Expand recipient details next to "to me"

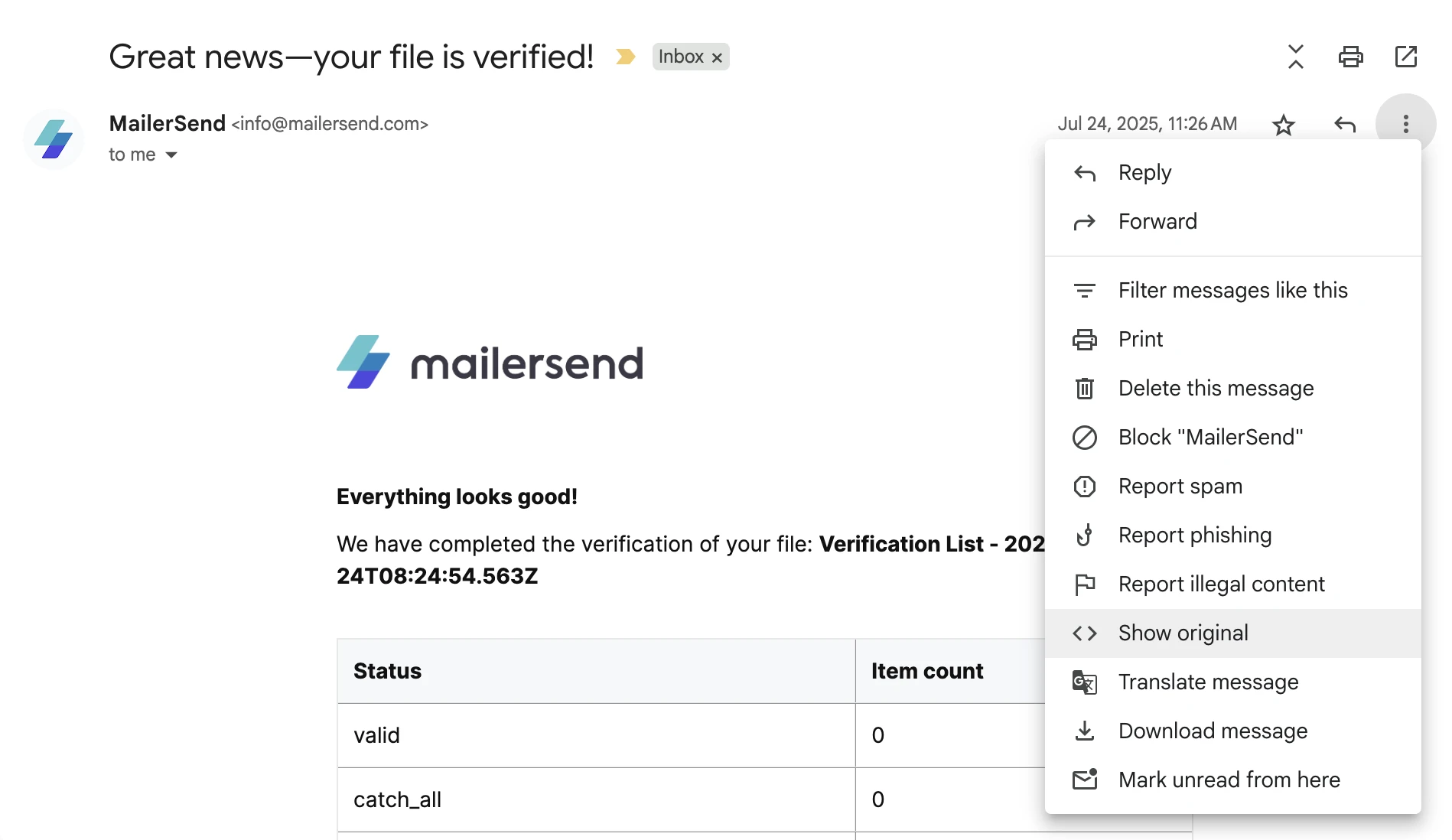[171, 155]
